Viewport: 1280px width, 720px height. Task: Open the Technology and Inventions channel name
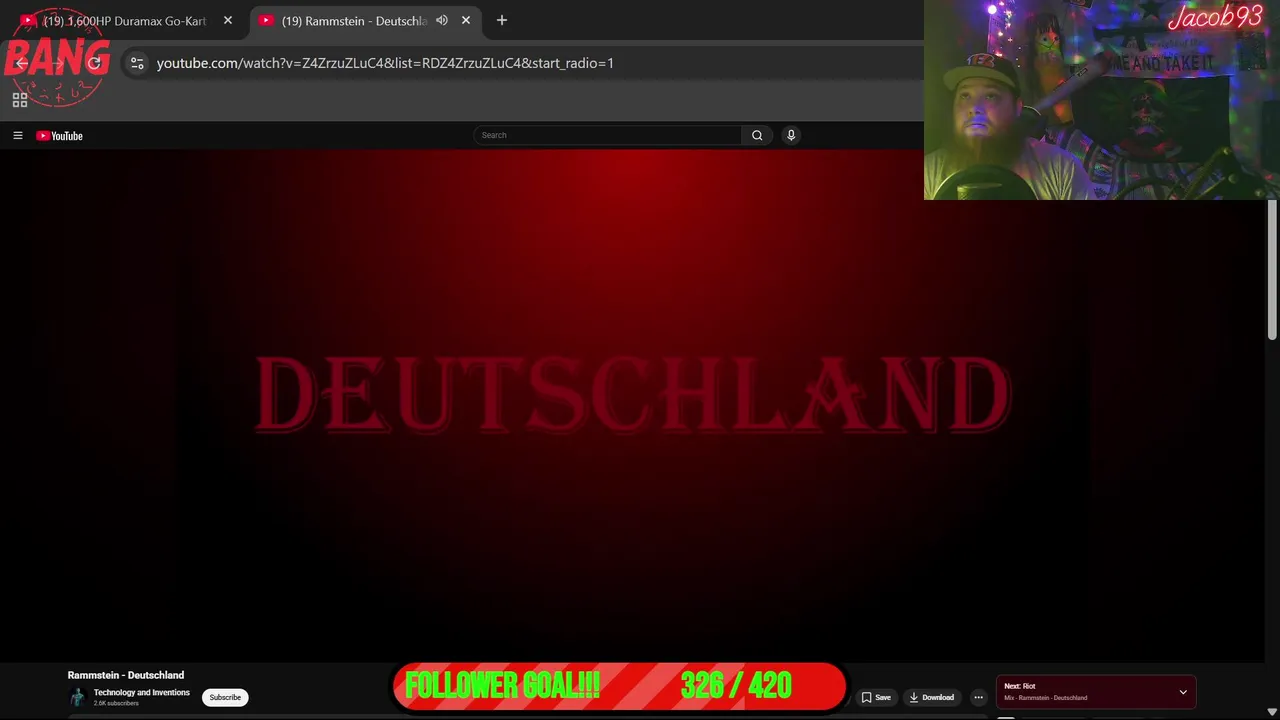(x=142, y=692)
